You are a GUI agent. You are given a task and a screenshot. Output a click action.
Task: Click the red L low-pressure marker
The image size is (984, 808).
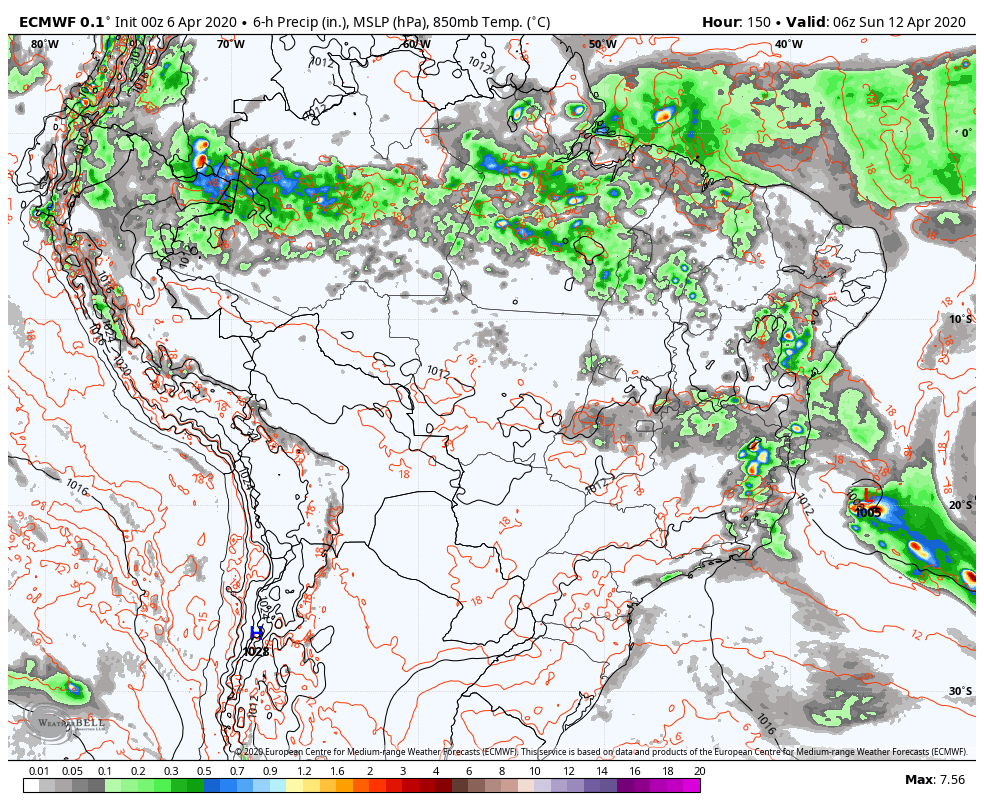click(869, 494)
